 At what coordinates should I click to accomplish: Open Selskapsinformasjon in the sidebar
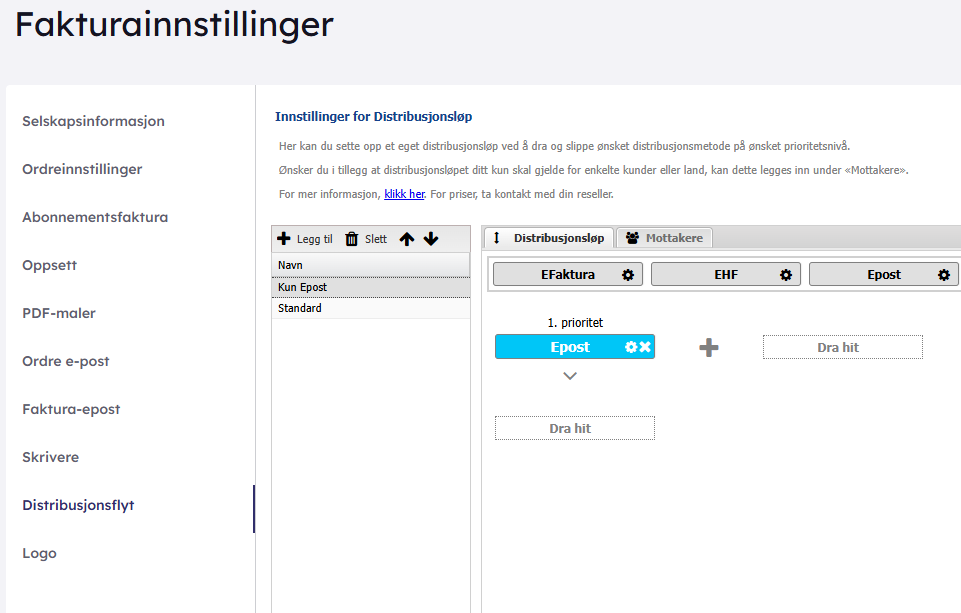click(x=93, y=121)
